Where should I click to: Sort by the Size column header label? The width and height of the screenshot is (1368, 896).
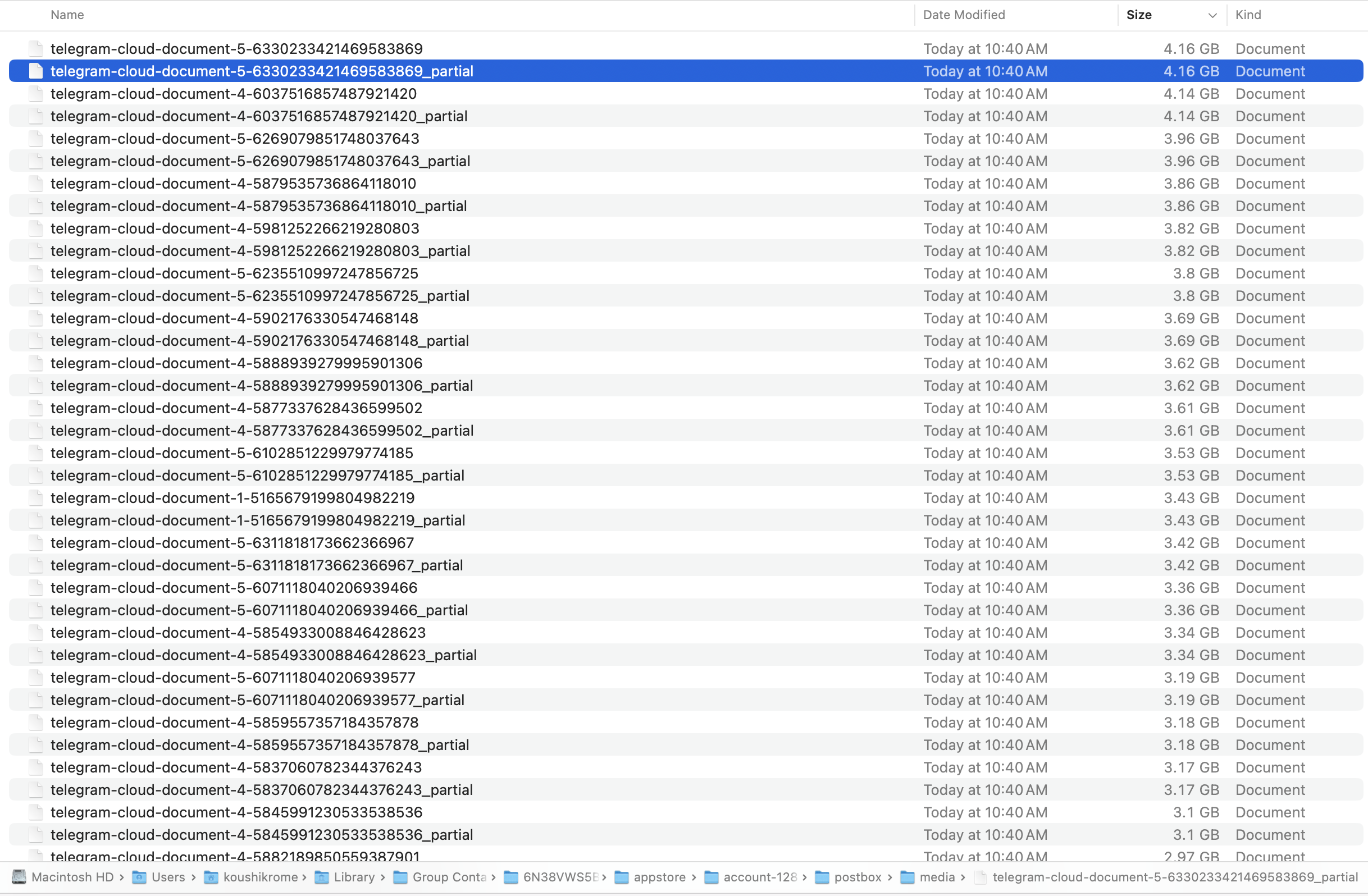1139,15
